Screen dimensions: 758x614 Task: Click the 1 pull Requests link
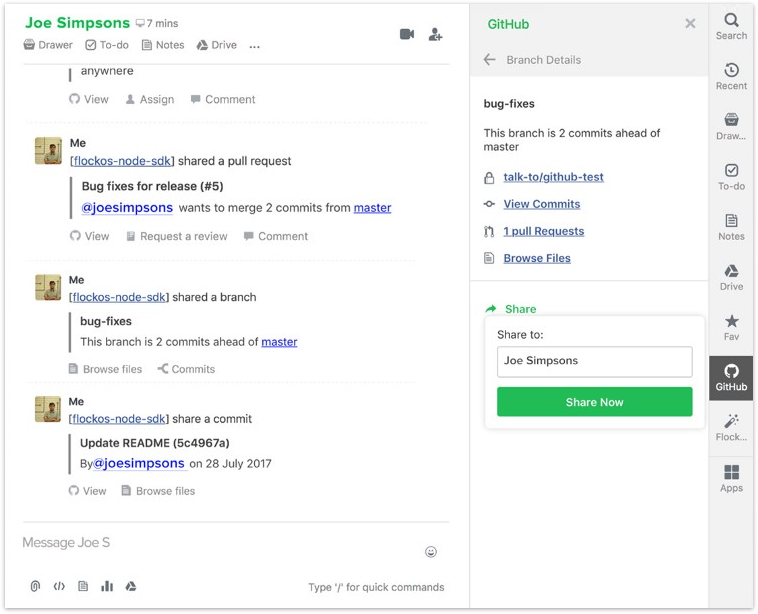(x=544, y=232)
